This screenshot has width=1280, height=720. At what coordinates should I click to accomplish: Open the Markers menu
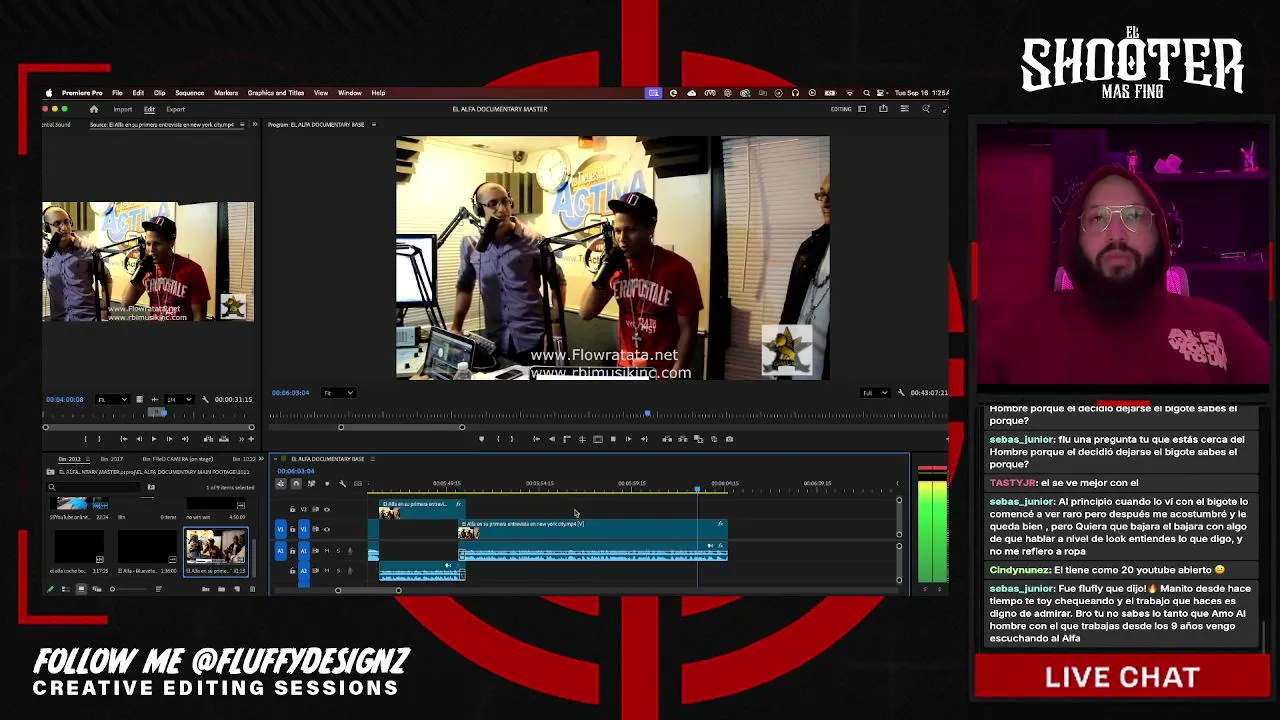coord(226,93)
